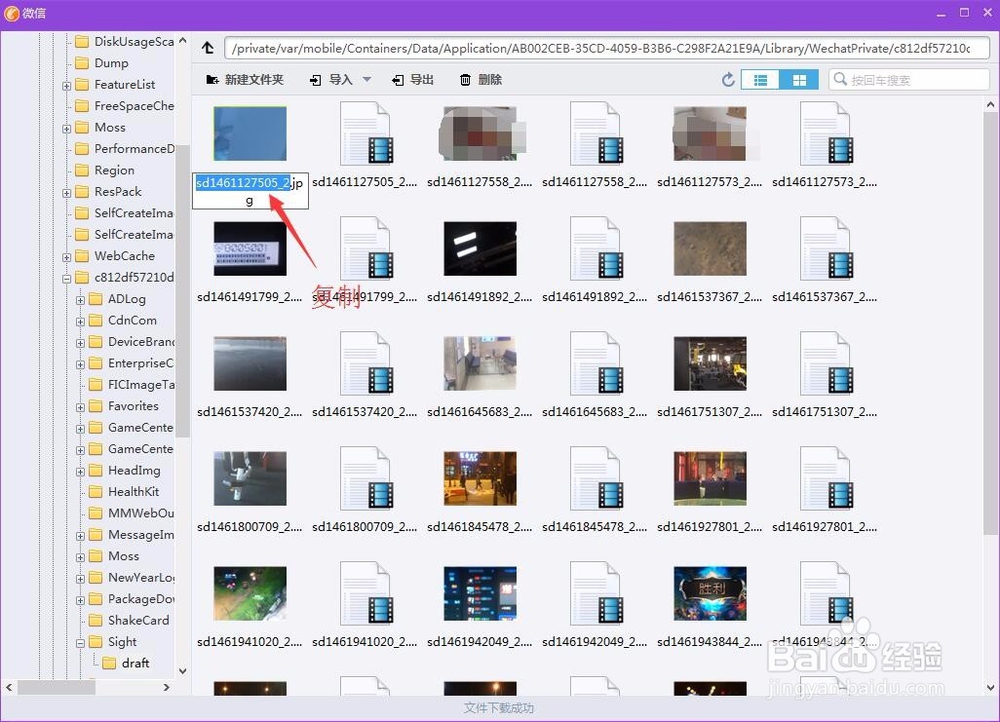Select the DiskUsageSca folder icon
Viewport: 1000px width, 722px height.
[82, 41]
